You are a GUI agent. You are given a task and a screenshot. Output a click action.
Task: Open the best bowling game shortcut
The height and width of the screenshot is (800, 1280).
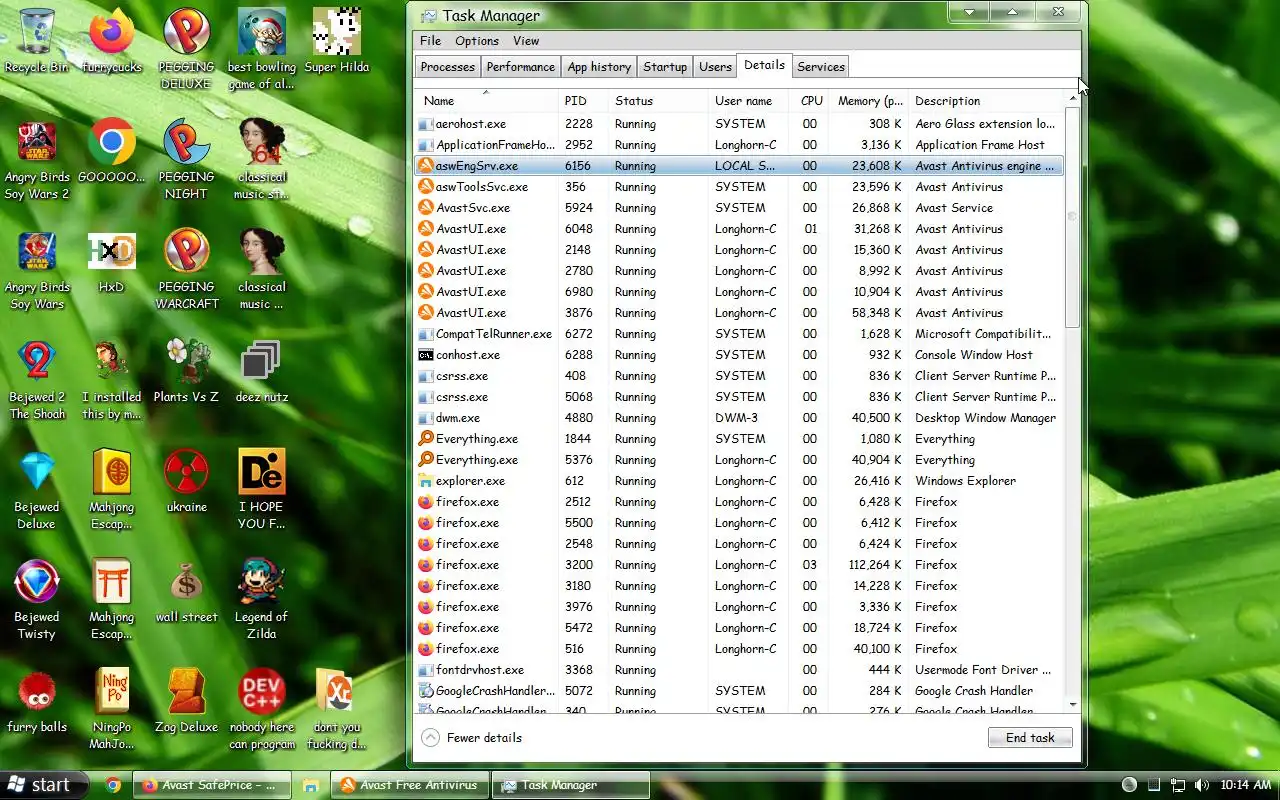(261, 49)
